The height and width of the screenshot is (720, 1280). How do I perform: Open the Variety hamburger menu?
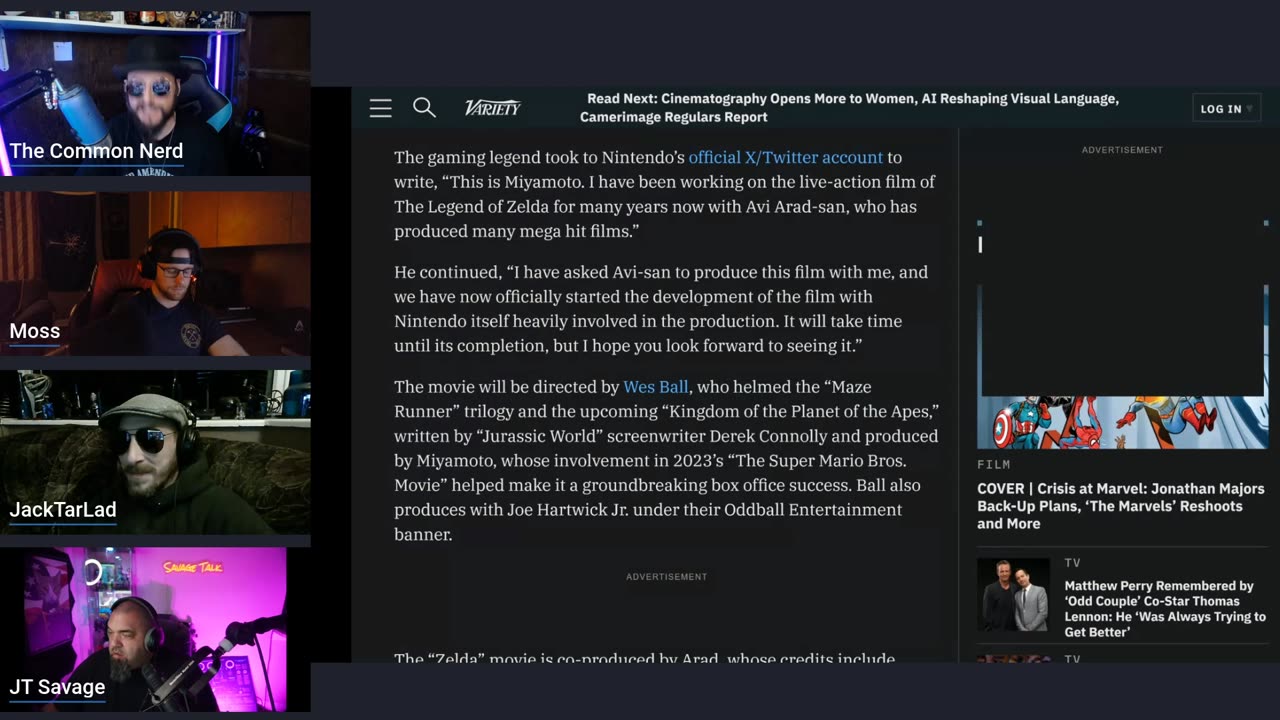pyautogui.click(x=380, y=108)
